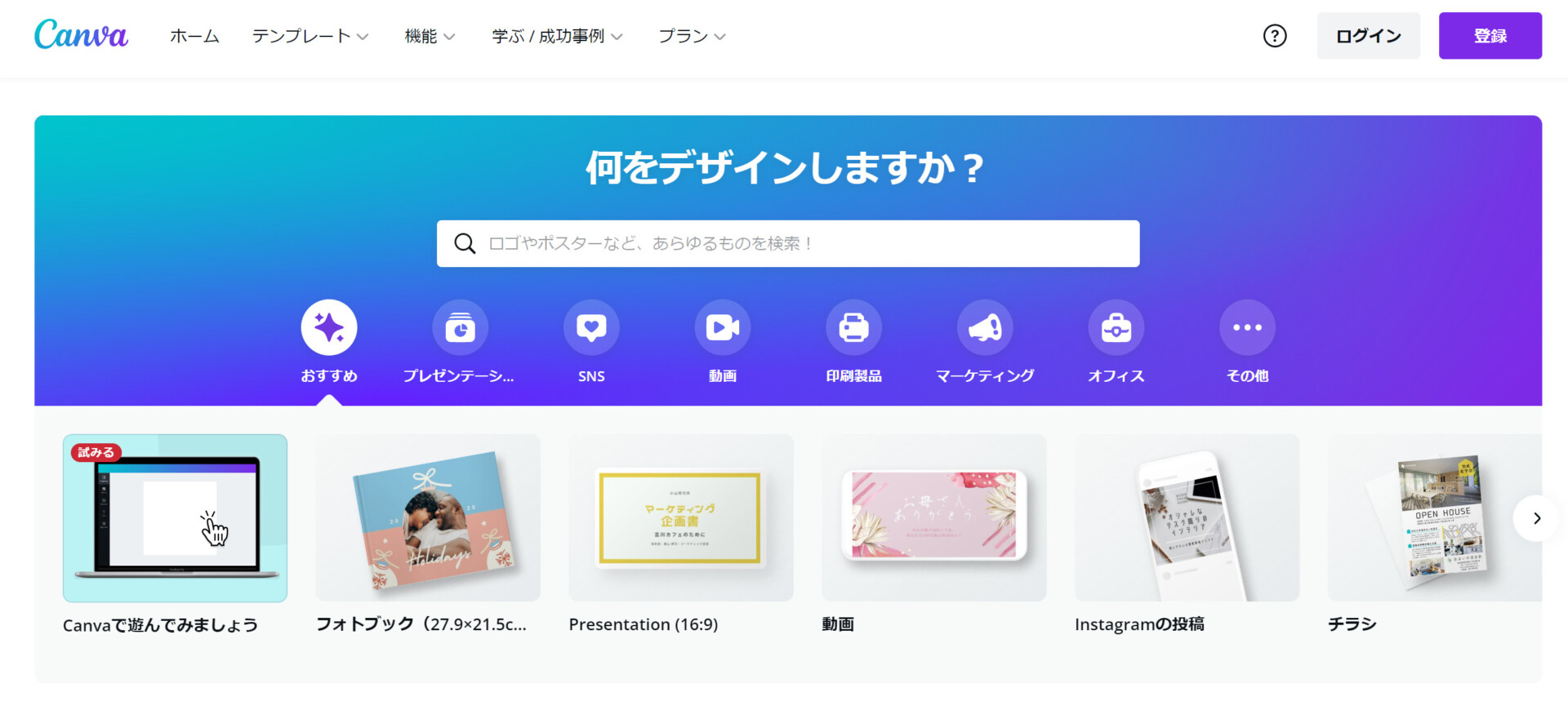Select the オフィス briefcase category icon

pyautogui.click(x=1116, y=327)
